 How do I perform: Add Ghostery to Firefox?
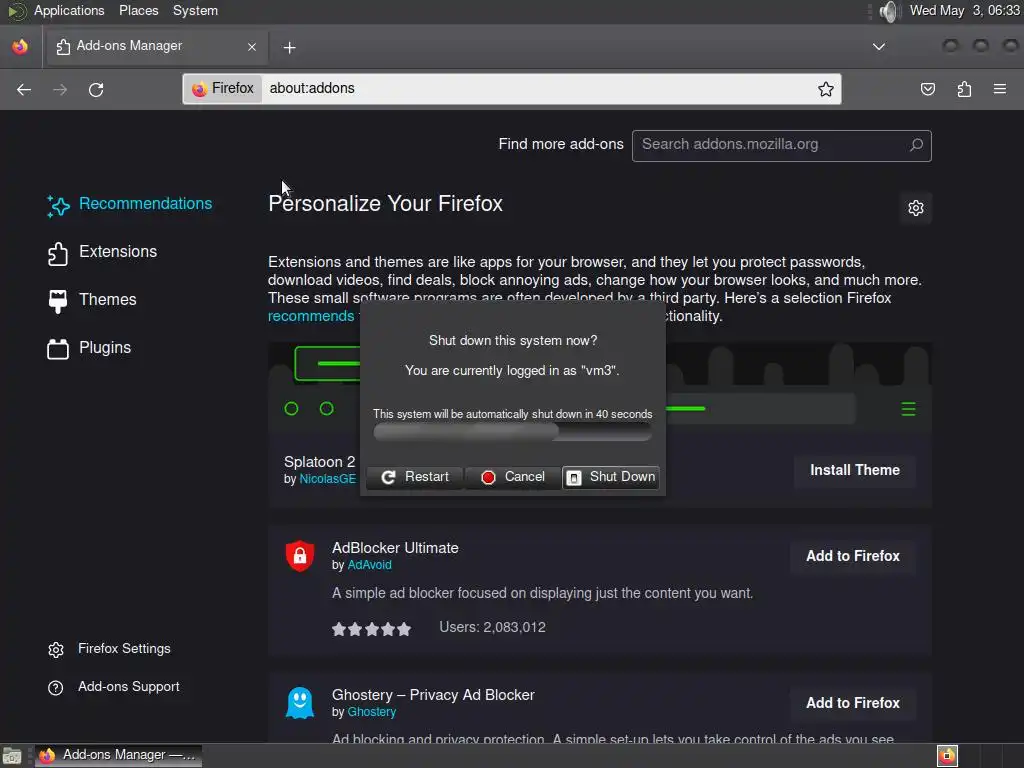pos(852,703)
